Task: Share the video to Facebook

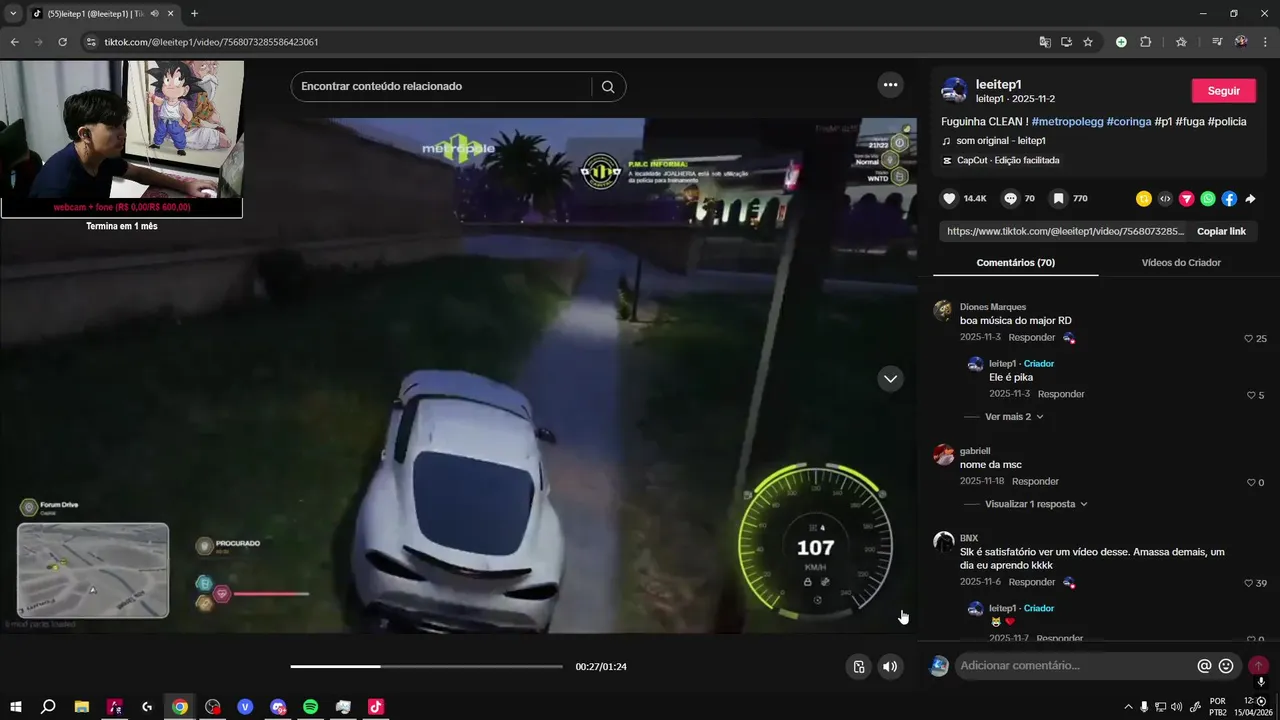Action: click(x=1229, y=199)
